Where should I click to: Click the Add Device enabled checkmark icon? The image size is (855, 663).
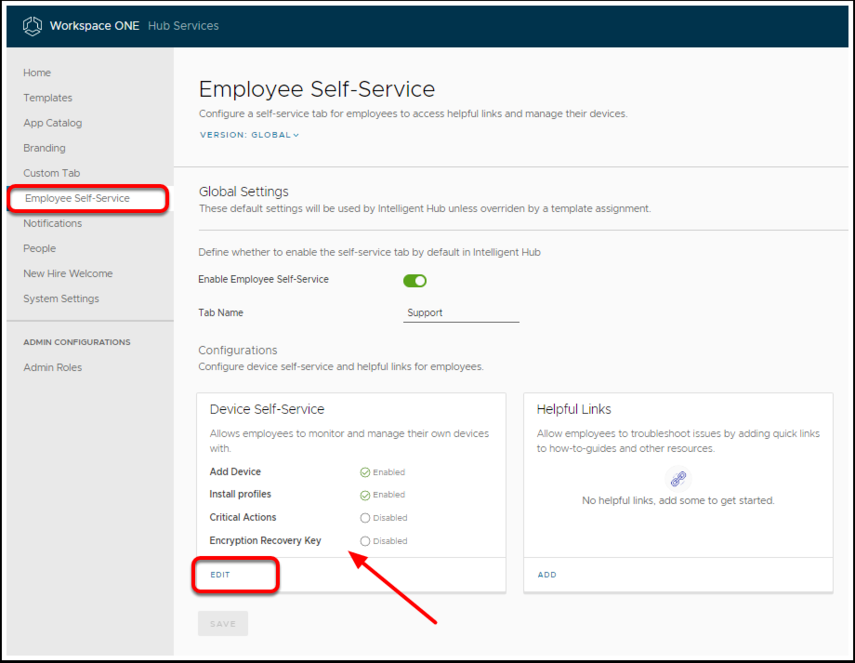[x=365, y=472]
